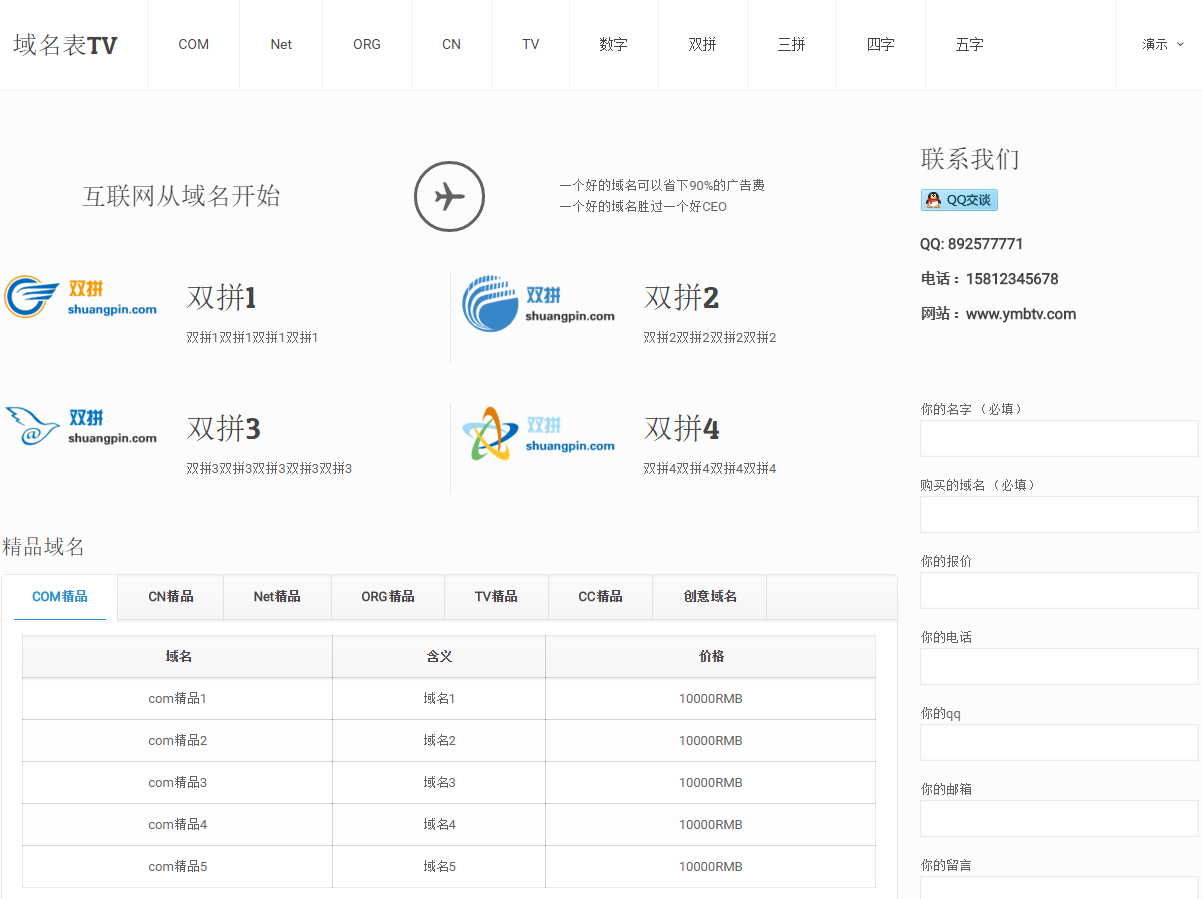Viewport: 1203px width, 899px height.
Task: Click the 精品域名 section heading
Action: 44,547
